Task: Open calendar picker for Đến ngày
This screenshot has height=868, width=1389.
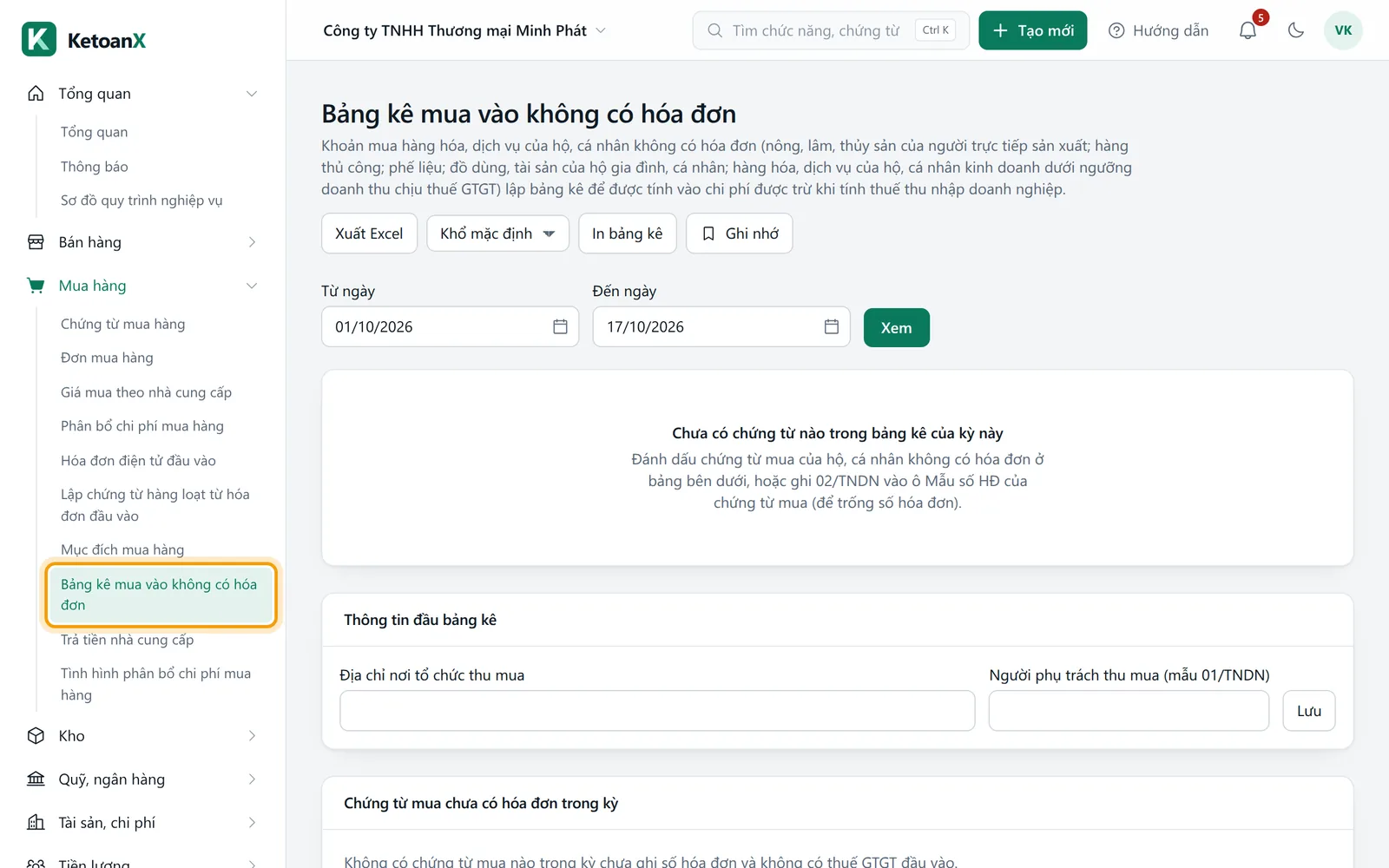Action: pyautogui.click(x=832, y=326)
